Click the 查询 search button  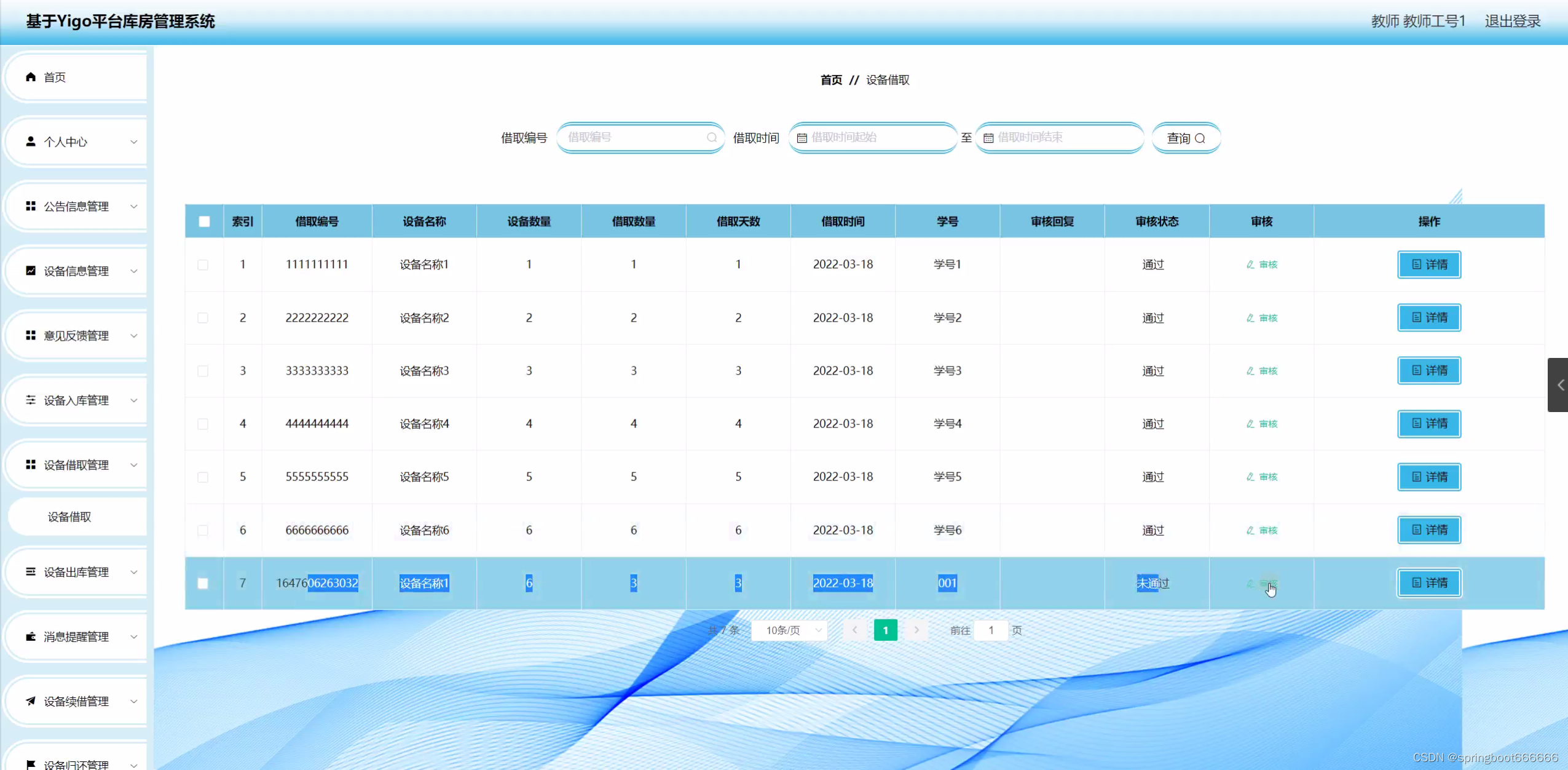point(1186,138)
